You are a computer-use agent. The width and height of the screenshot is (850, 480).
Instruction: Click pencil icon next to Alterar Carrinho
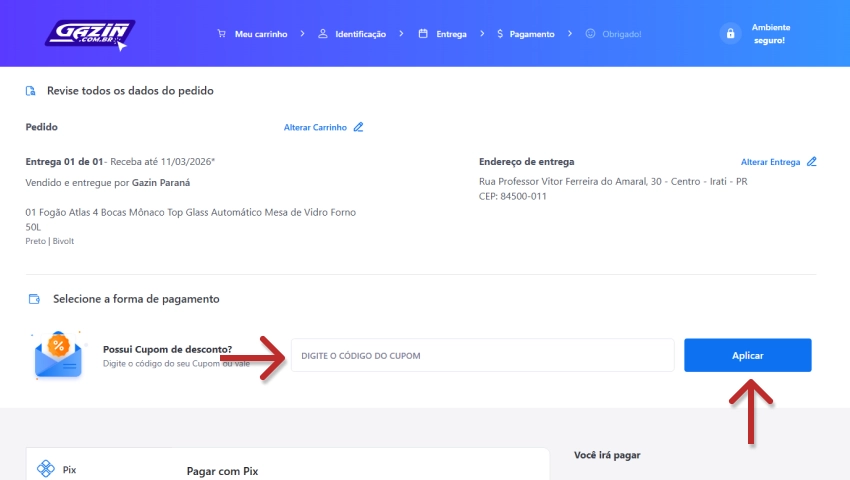pyautogui.click(x=359, y=127)
